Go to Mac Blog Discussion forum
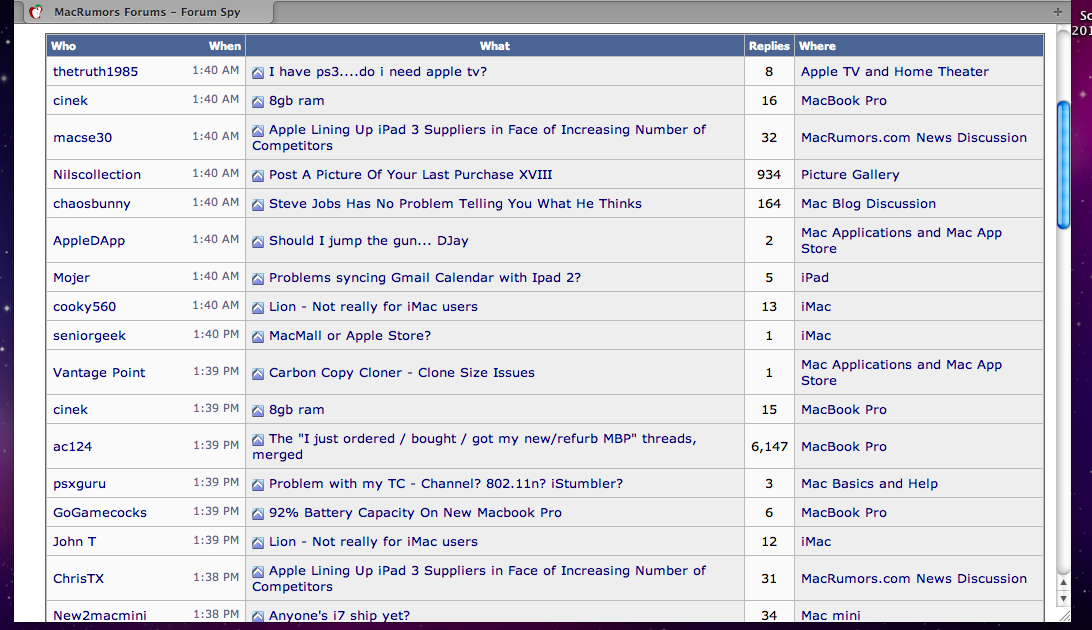1092x630 pixels. [868, 204]
